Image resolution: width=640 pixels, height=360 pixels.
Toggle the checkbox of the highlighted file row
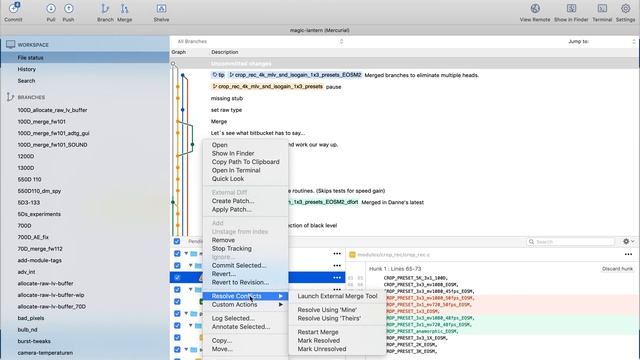click(177, 278)
